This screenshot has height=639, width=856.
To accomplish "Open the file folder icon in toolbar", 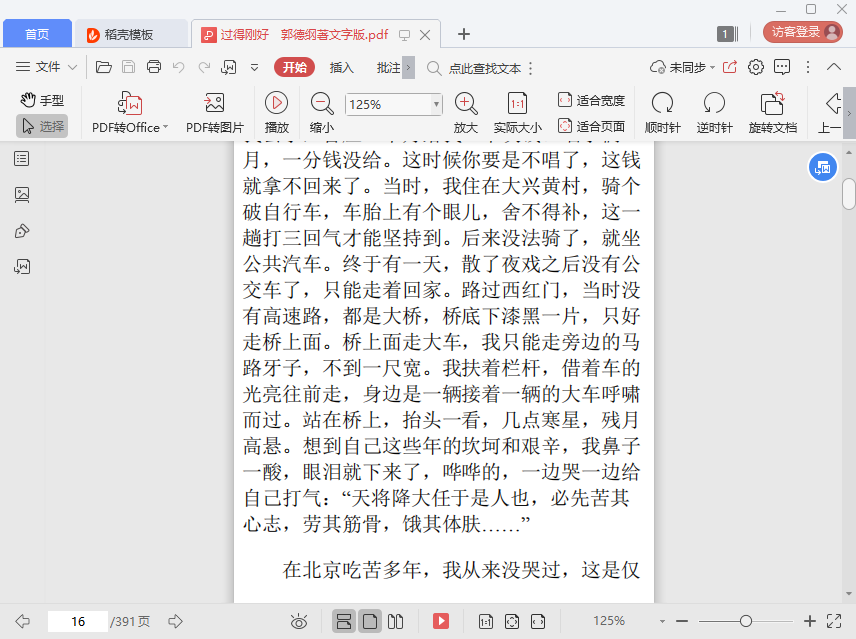I will tap(104, 67).
